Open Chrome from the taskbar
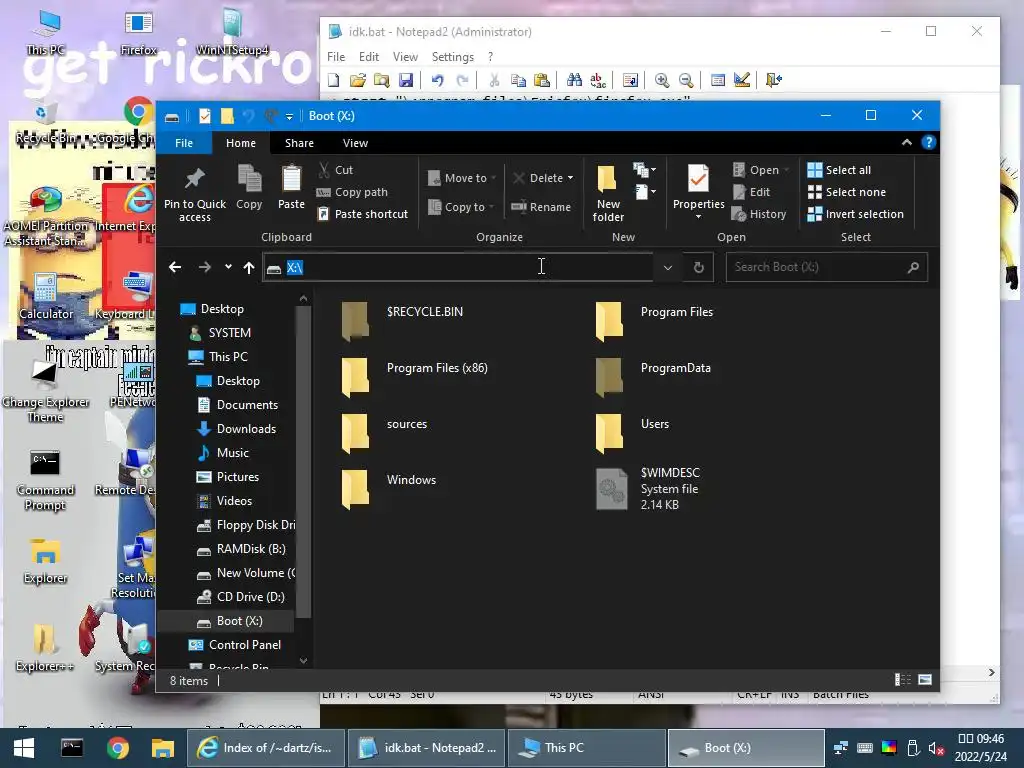Image resolution: width=1024 pixels, height=768 pixels. click(118, 748)
